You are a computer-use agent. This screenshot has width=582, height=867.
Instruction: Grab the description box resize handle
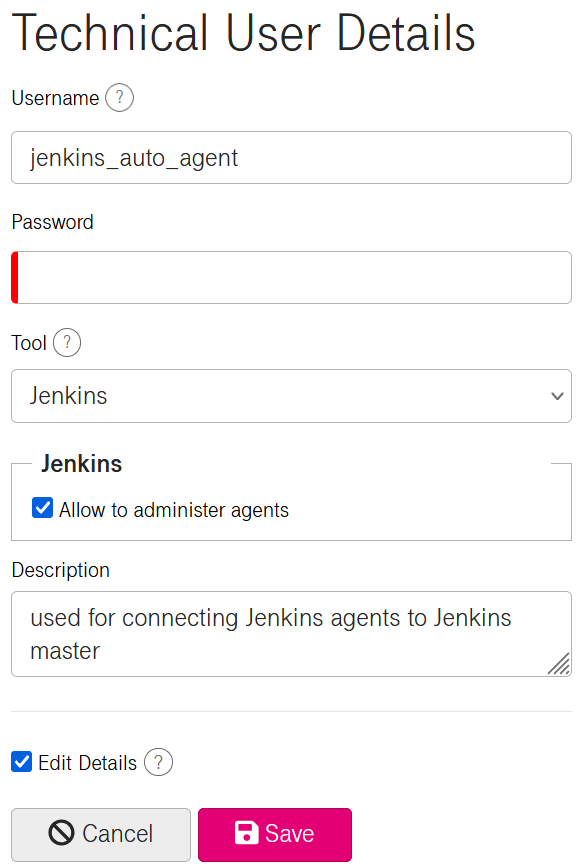[559, 664]
